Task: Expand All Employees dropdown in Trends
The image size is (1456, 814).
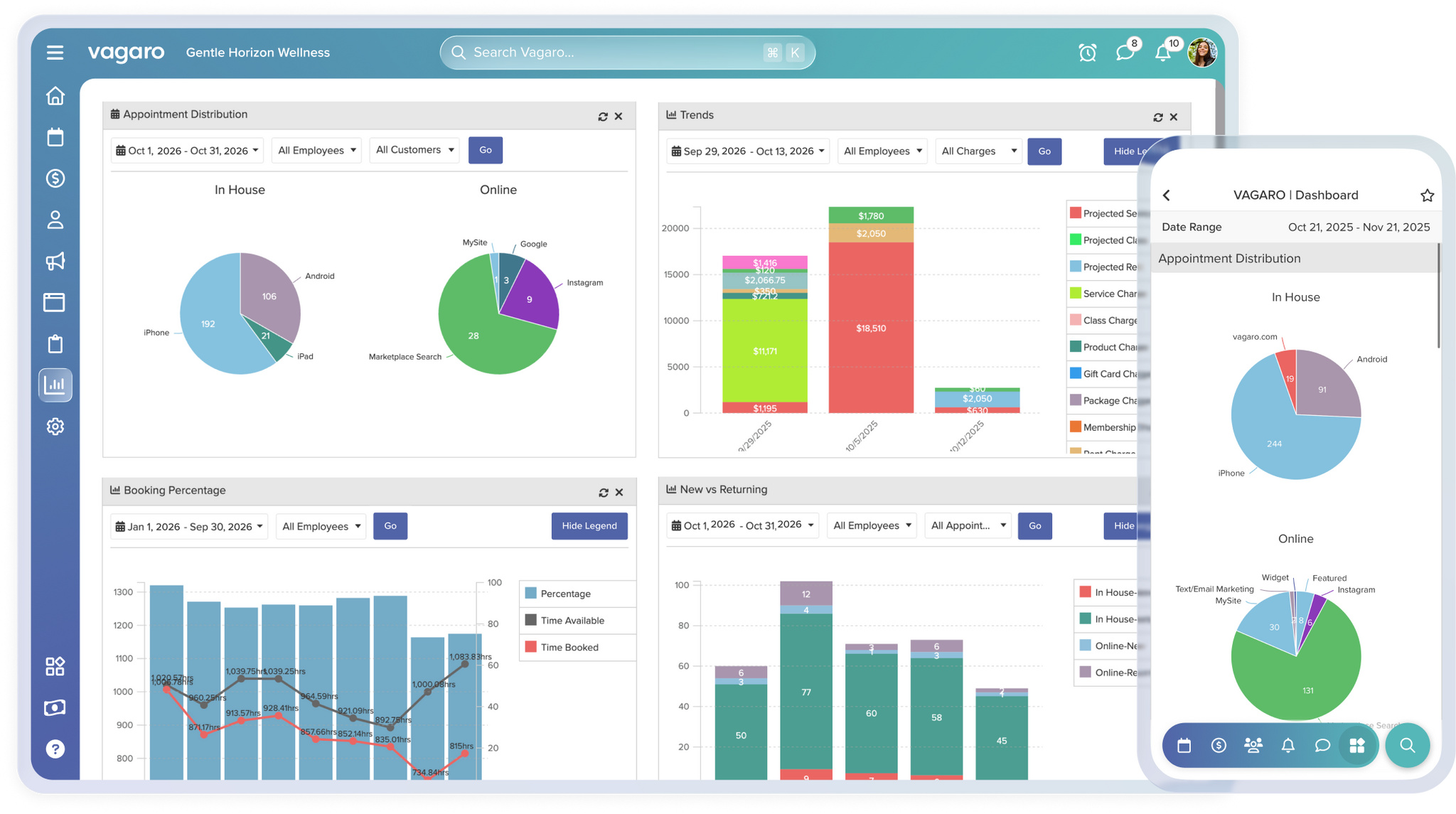Action: click(882, 151)
